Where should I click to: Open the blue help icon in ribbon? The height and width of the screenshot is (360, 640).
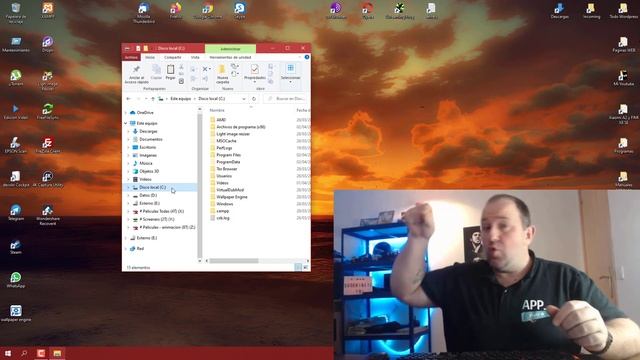[x=307, y=57]
